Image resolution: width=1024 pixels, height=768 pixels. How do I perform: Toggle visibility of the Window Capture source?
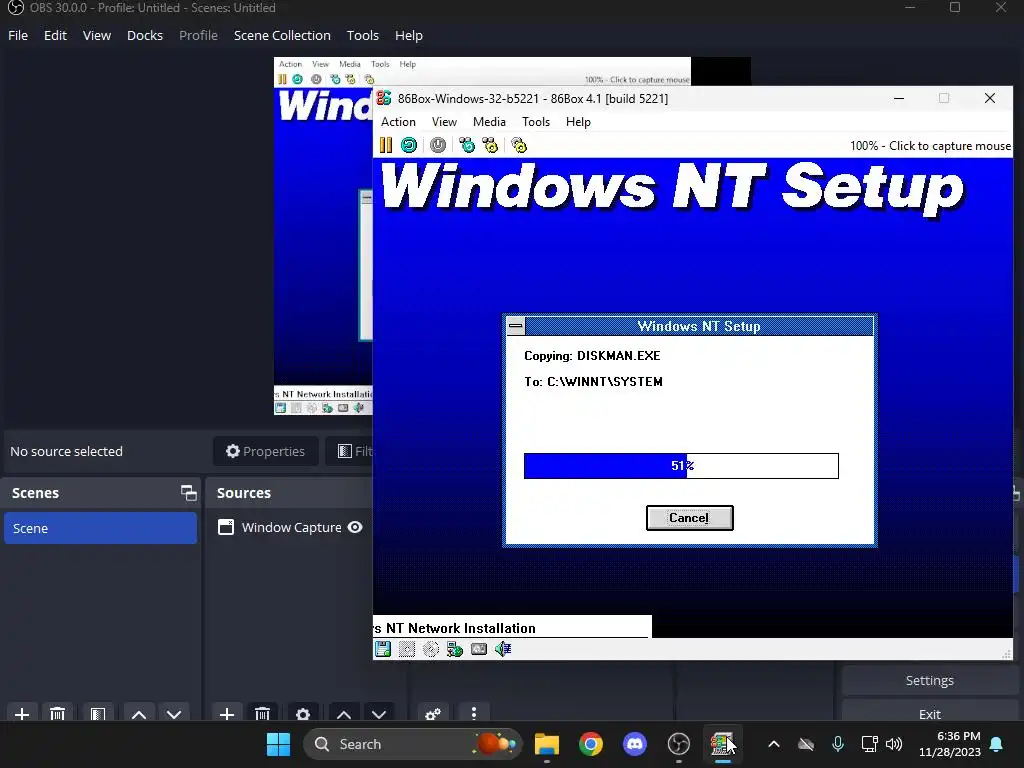[x=355, y=527]
